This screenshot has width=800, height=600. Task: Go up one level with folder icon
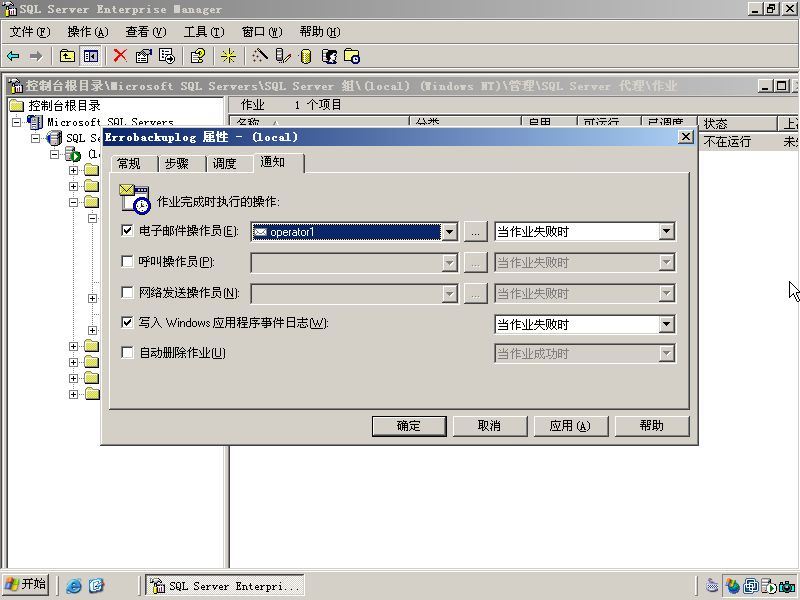click(x=67, y=56)
